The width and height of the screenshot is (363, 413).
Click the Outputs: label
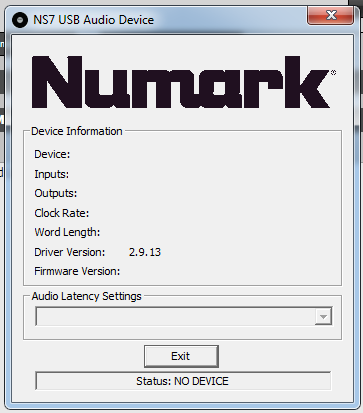56,193
